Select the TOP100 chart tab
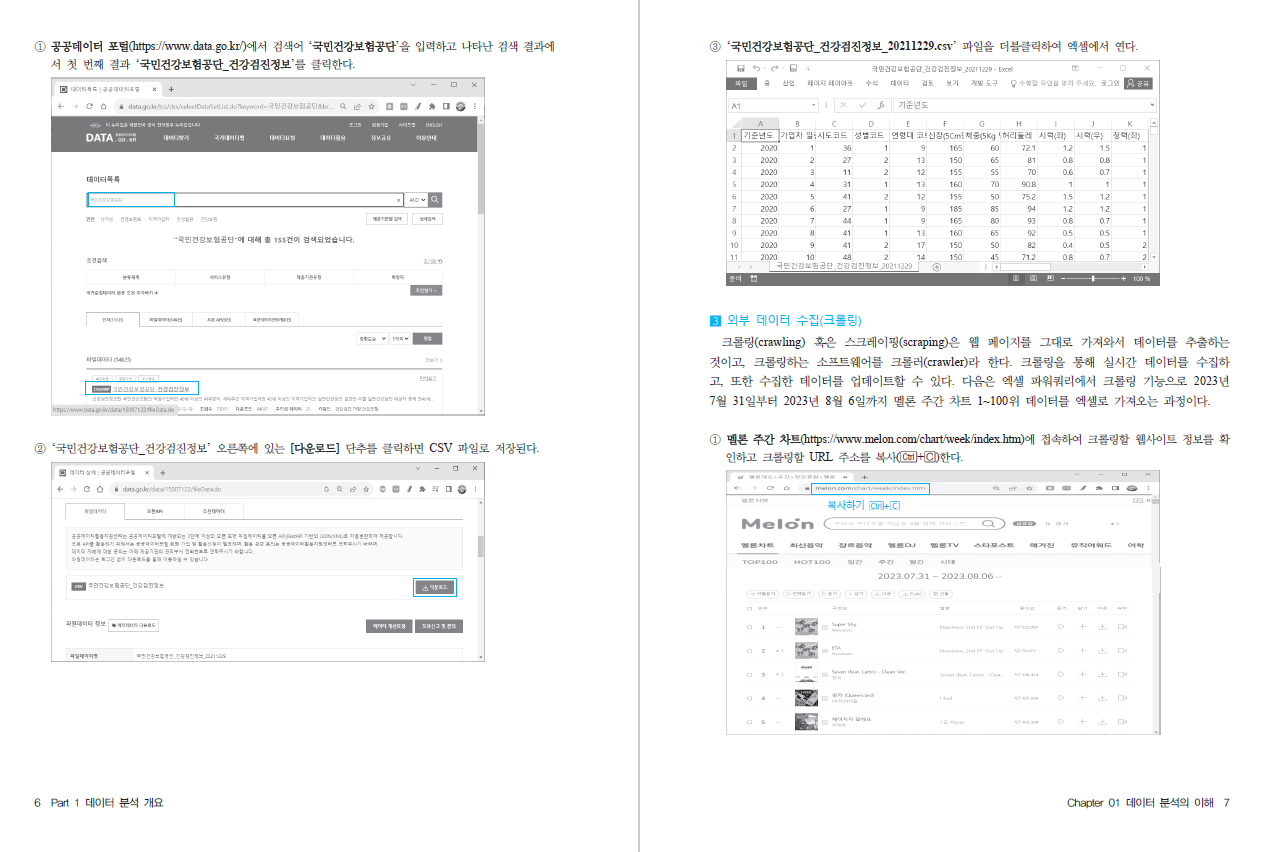 (x=759, y=562)
